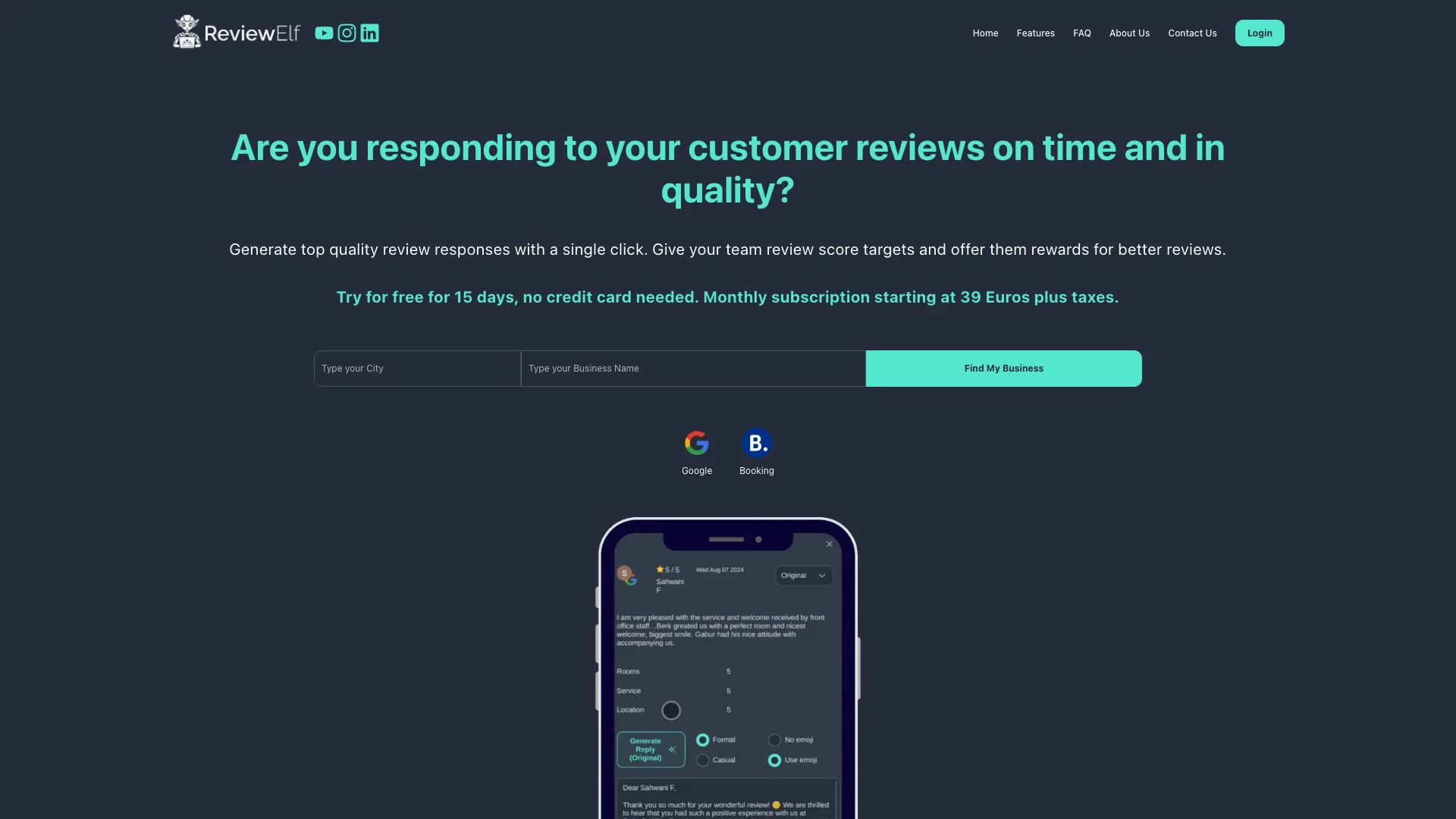Viewport: 1456px width, 819px height.
Task: Click the Booking.com platform icon
Action: pos(757,442)
